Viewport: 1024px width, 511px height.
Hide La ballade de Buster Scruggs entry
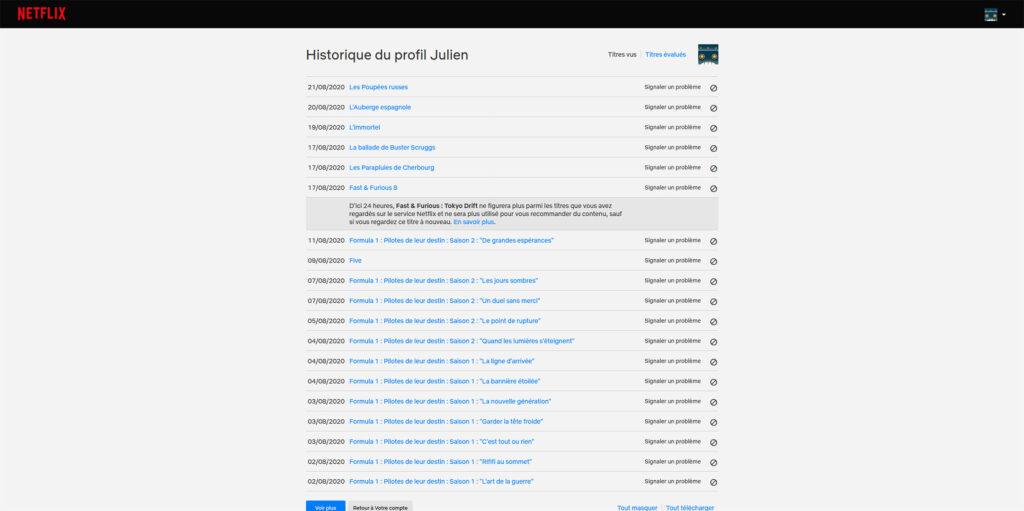pyautogui.click(x=713, y=148)
